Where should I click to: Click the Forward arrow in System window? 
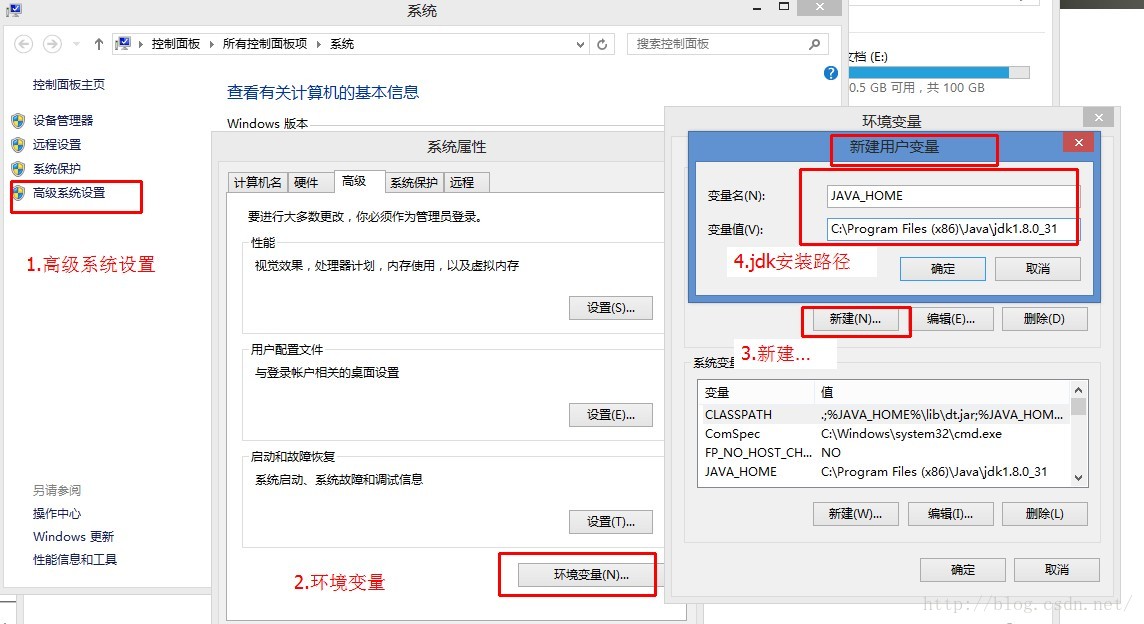click(x=52, y=45)
